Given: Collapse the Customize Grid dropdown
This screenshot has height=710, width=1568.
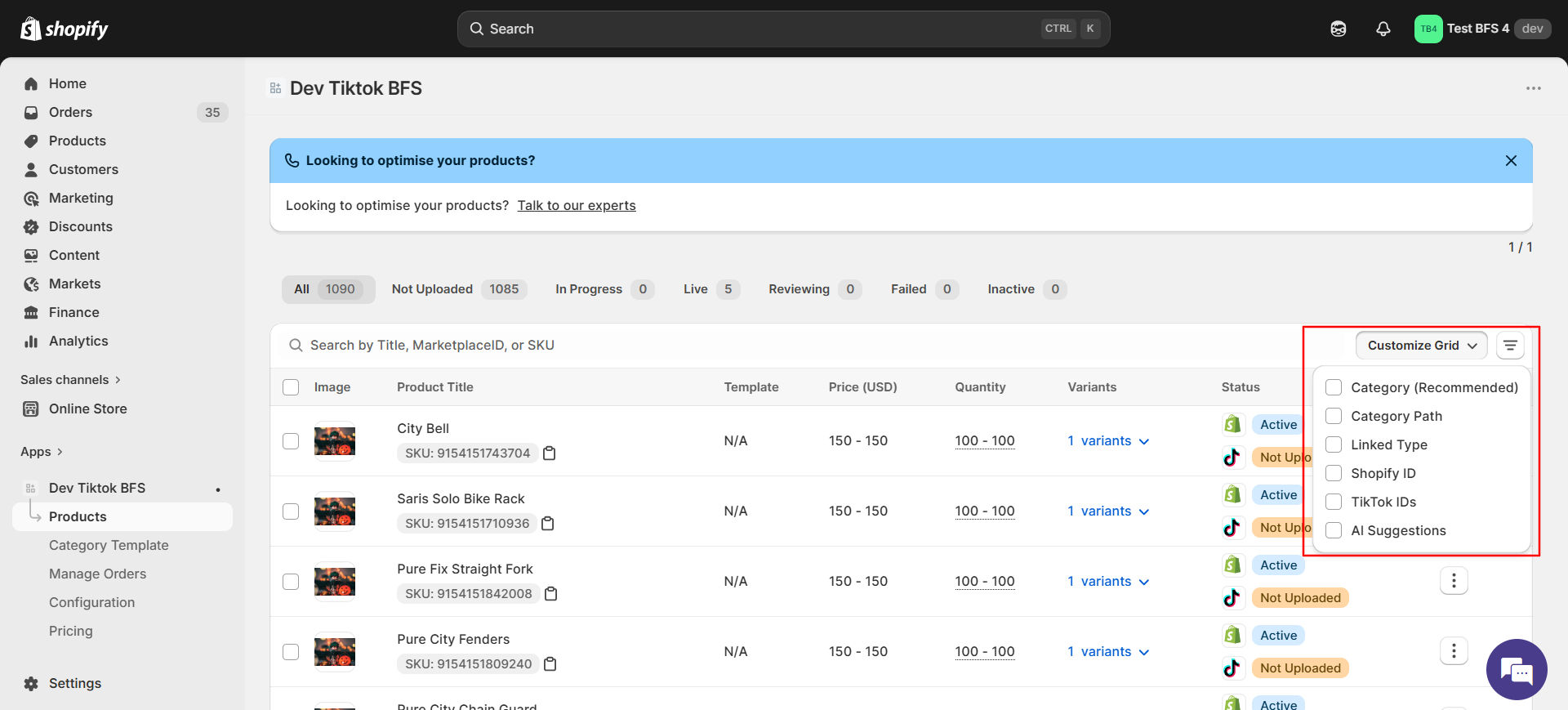Looking at the screenshot, I should point(1421,346).
